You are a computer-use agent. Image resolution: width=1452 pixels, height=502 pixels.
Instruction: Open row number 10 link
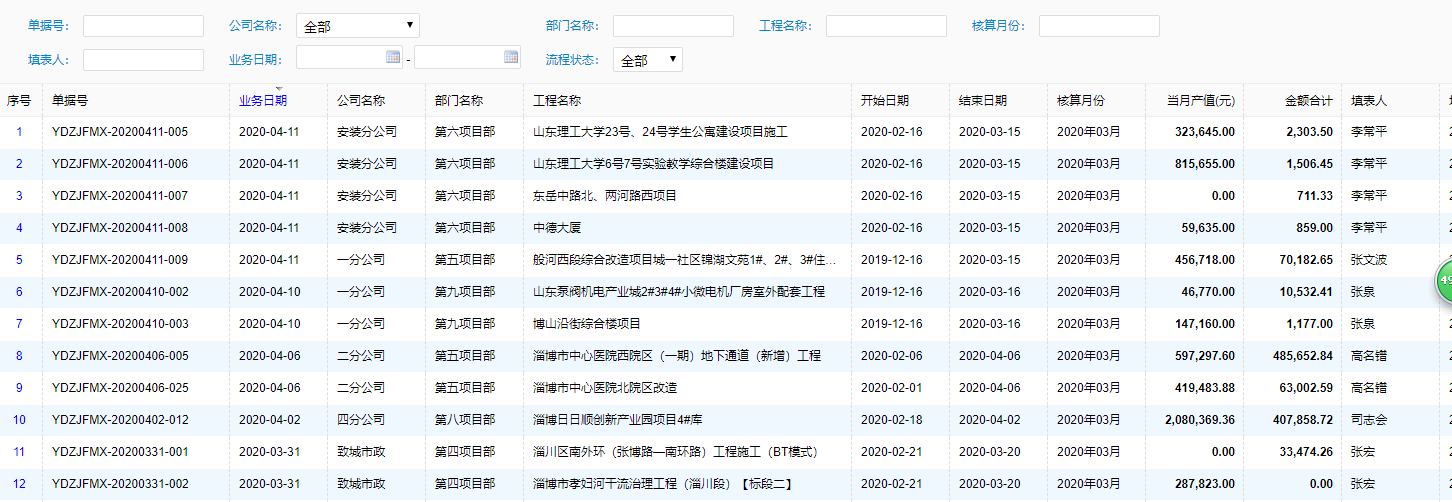(x=19, y=420)
